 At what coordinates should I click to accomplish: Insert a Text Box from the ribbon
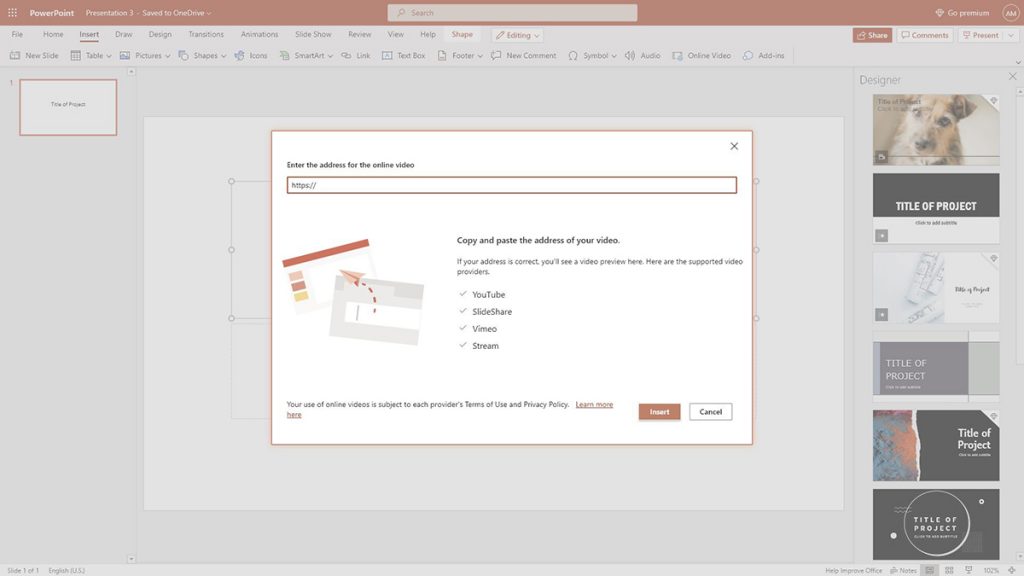click(404, 55)
